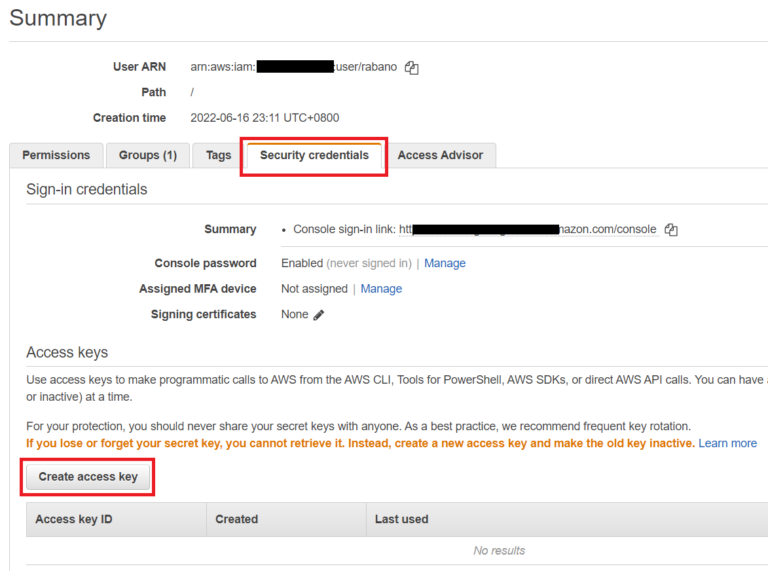Click the Last used column header
The width and height of the screenshot is (768, 571).
(401, 519)
